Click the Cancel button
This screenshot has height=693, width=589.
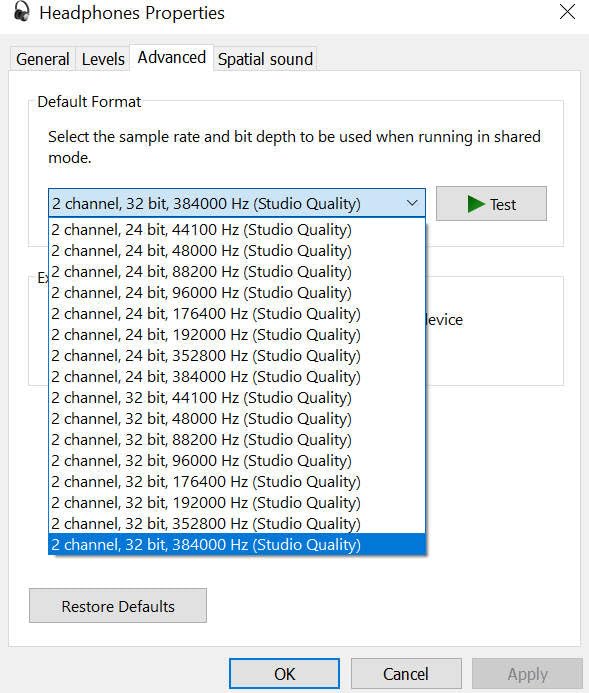pos(406,674)
